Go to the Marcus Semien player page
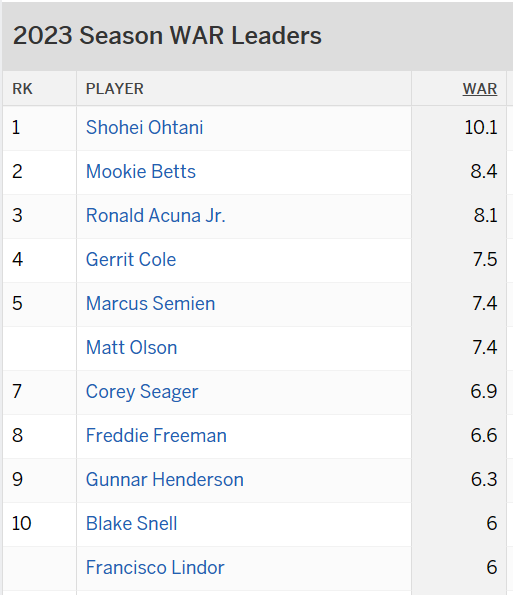This screenshot has width=513, height=595. [x=150, y=304]
